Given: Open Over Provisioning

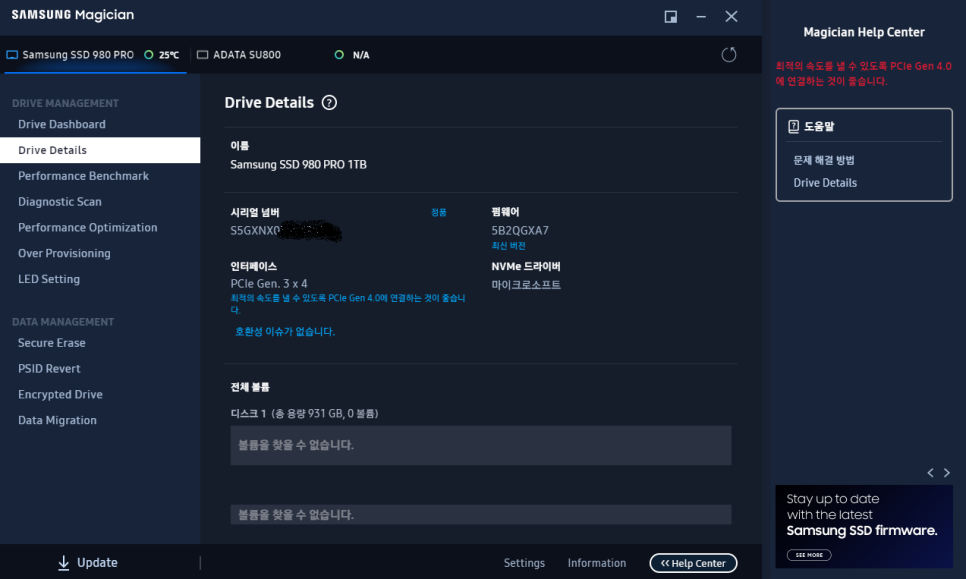Looking at the screenshot, I should (64, 254).
